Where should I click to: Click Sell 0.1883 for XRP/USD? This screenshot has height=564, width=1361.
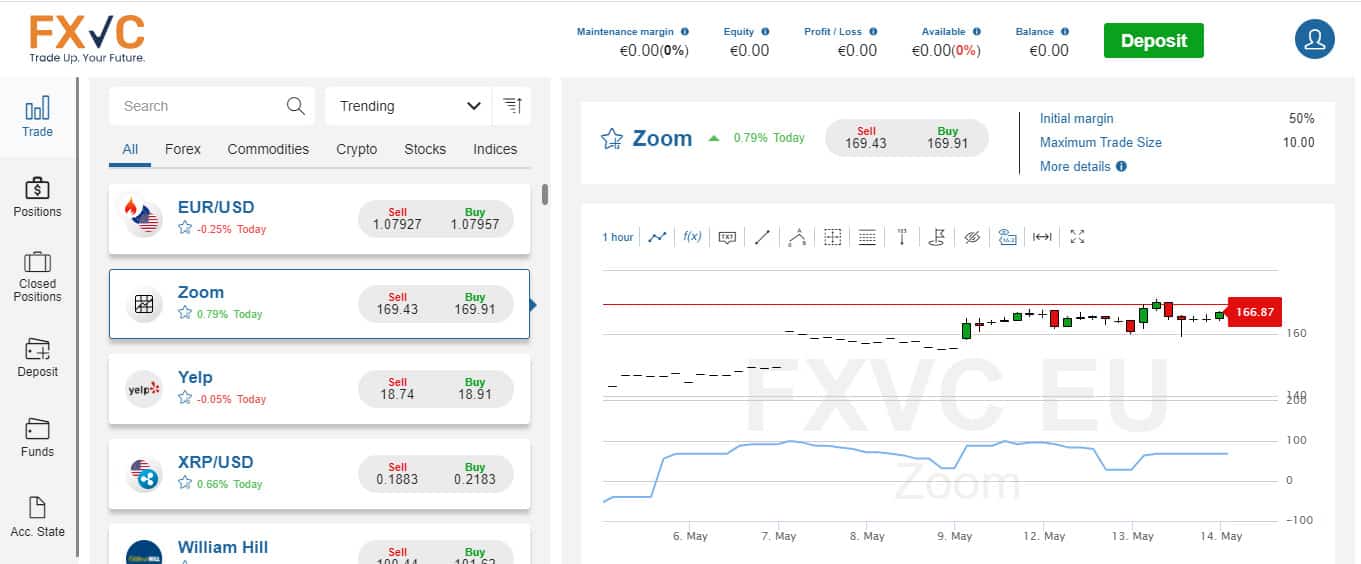click(397, 474)
